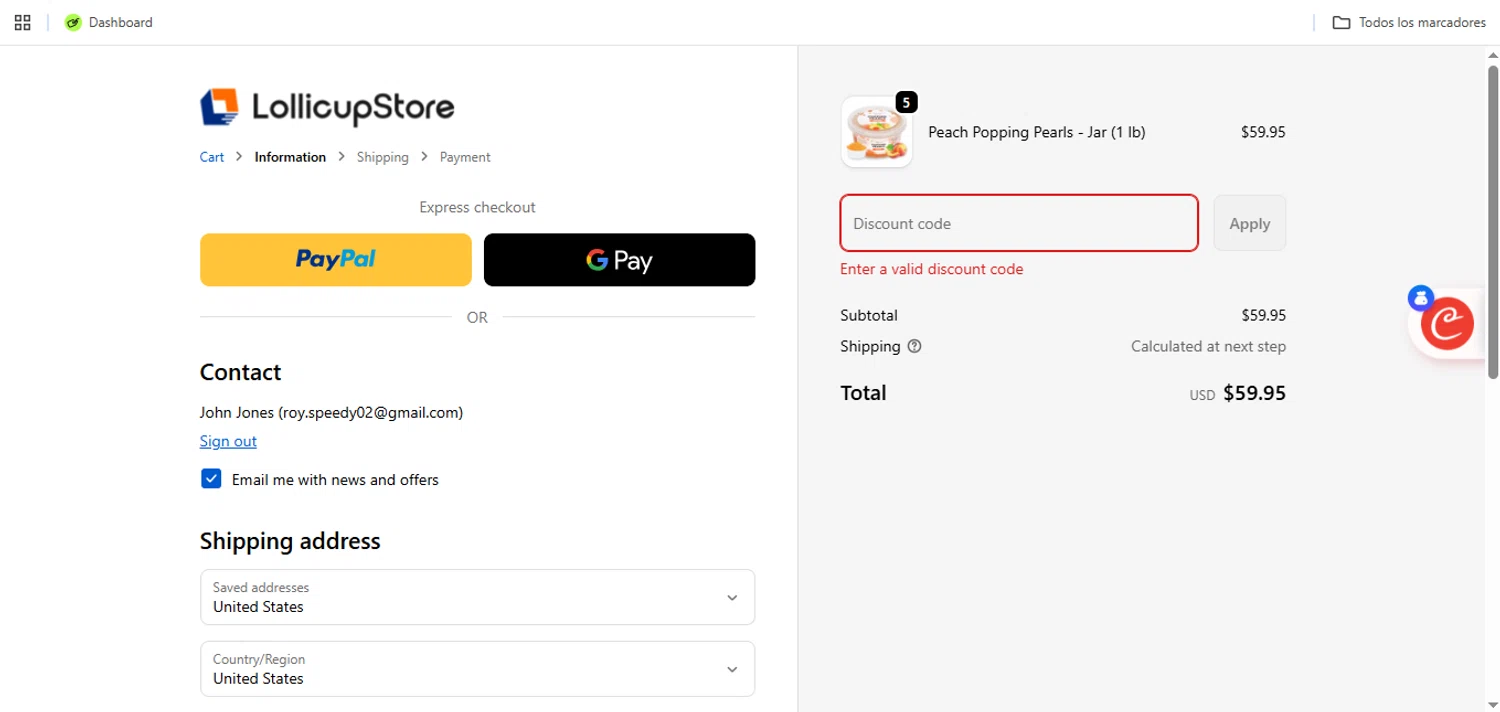Viewport: 1500px width, 712px height.
Task: Click the Apply discount button
Action: pos(1250,223)
